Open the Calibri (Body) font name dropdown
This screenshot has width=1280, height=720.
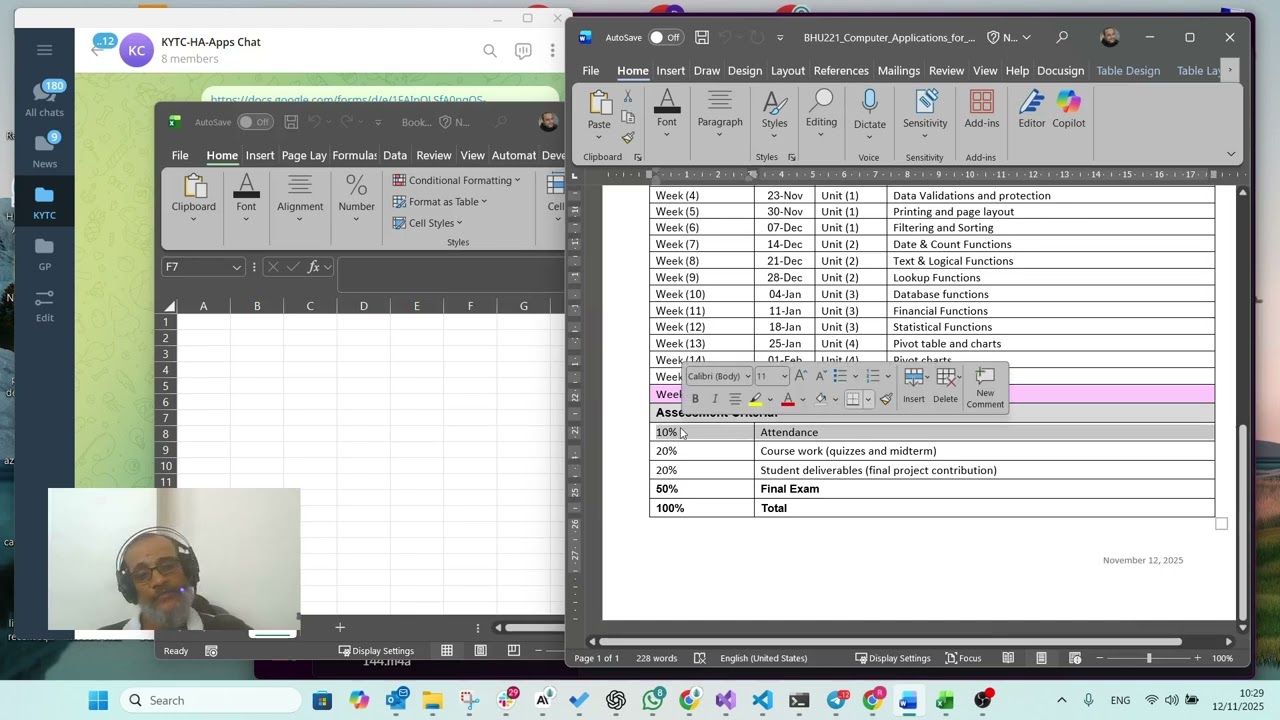pyautogui.click(x=747, y=377)
